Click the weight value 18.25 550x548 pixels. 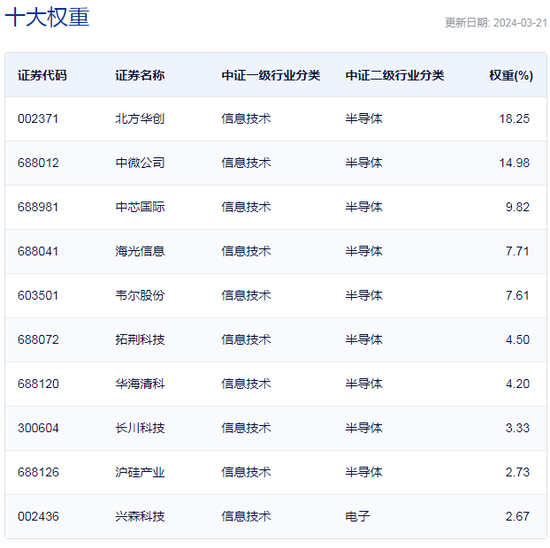click(514, 119)
